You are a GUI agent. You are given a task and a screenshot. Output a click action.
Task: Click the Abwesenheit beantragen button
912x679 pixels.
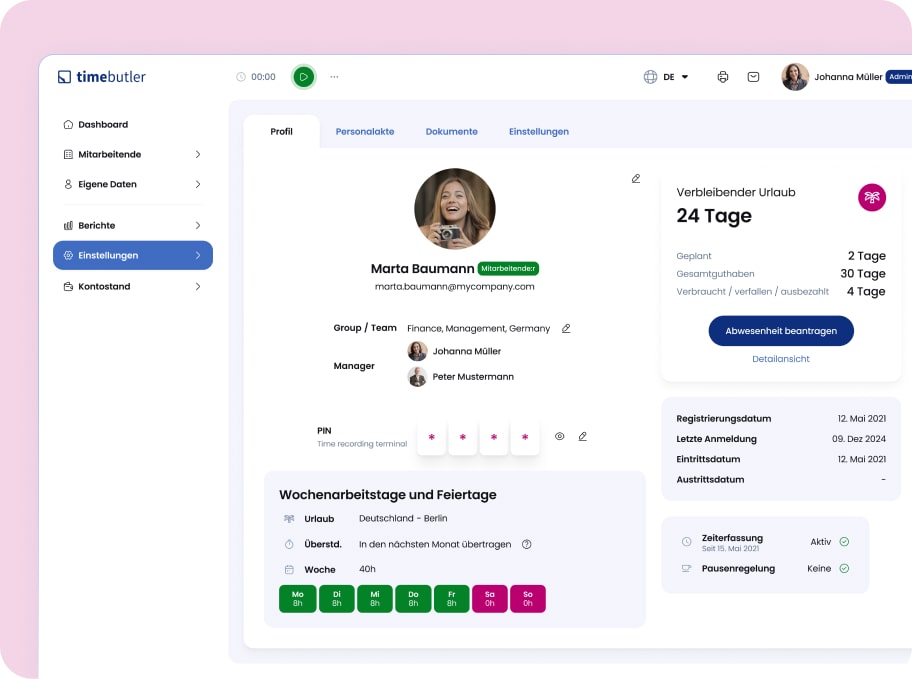point(781,331)
